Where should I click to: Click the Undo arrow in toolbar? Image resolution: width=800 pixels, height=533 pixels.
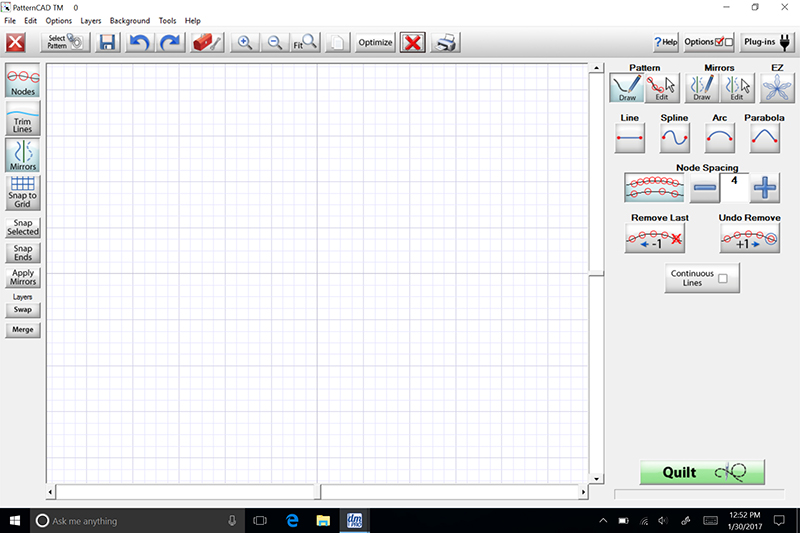pyautogui.click(x=139, y=43)
